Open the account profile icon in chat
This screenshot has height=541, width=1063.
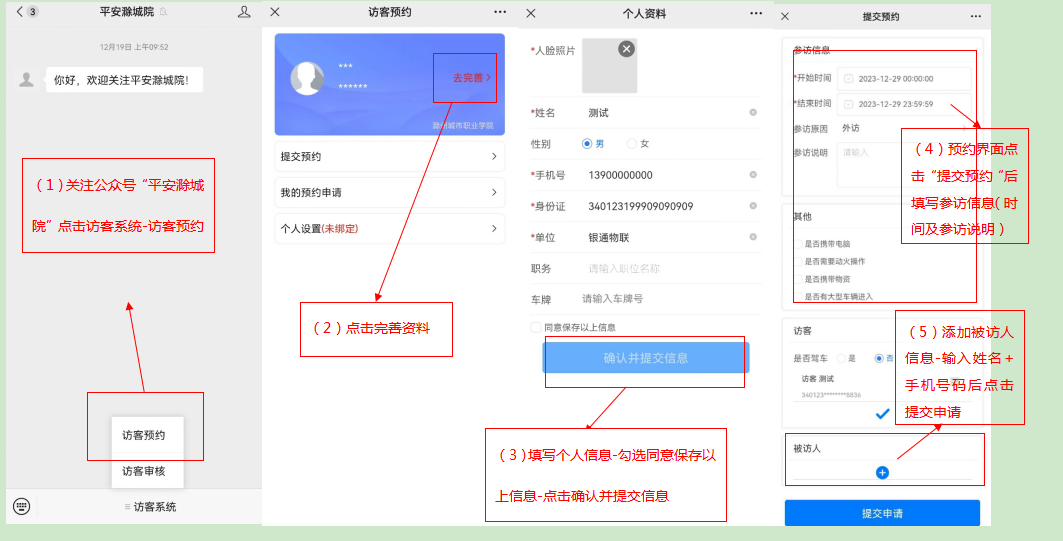tap(244, 12)
